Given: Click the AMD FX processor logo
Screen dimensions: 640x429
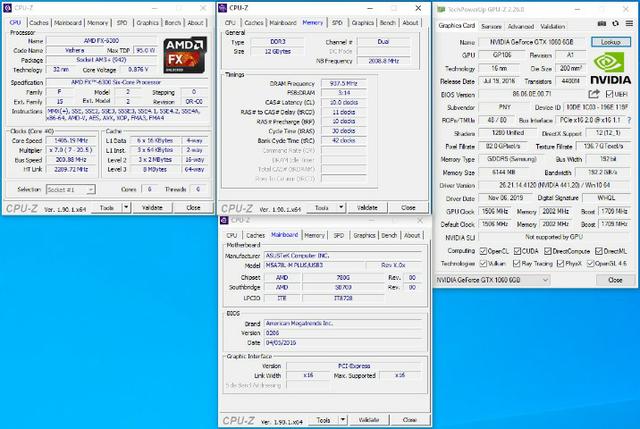Looking at the screenshot, I should 185,56.
